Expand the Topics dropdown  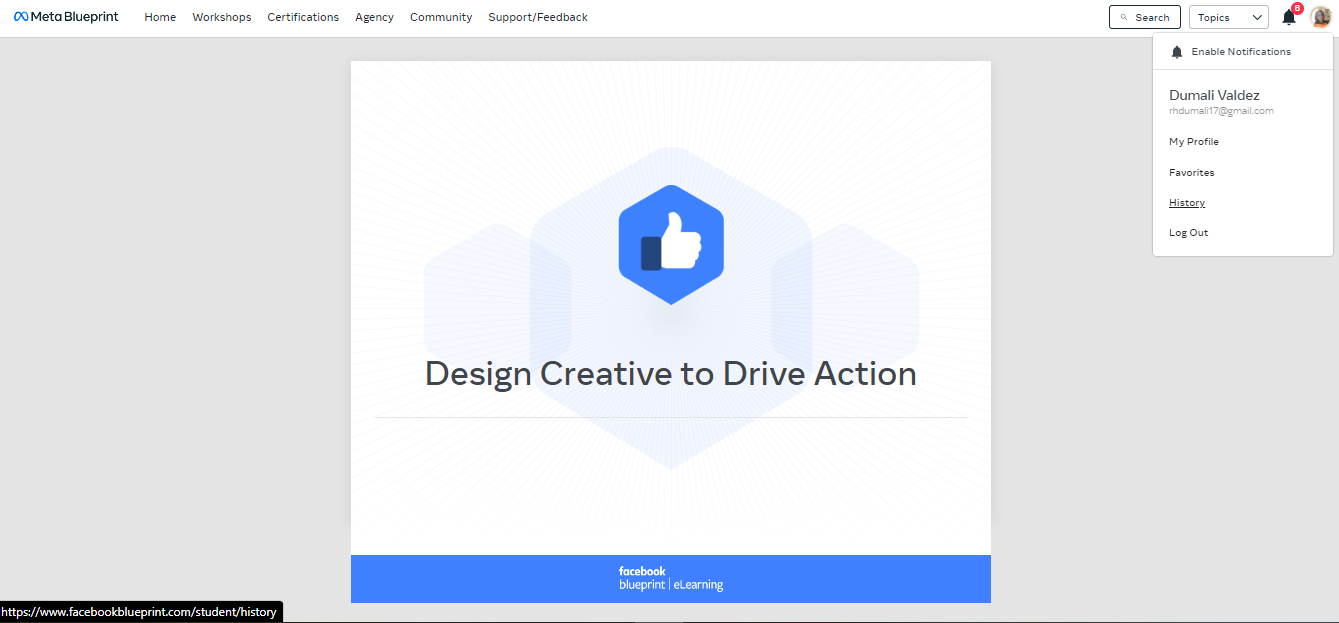click(1228, 17)
